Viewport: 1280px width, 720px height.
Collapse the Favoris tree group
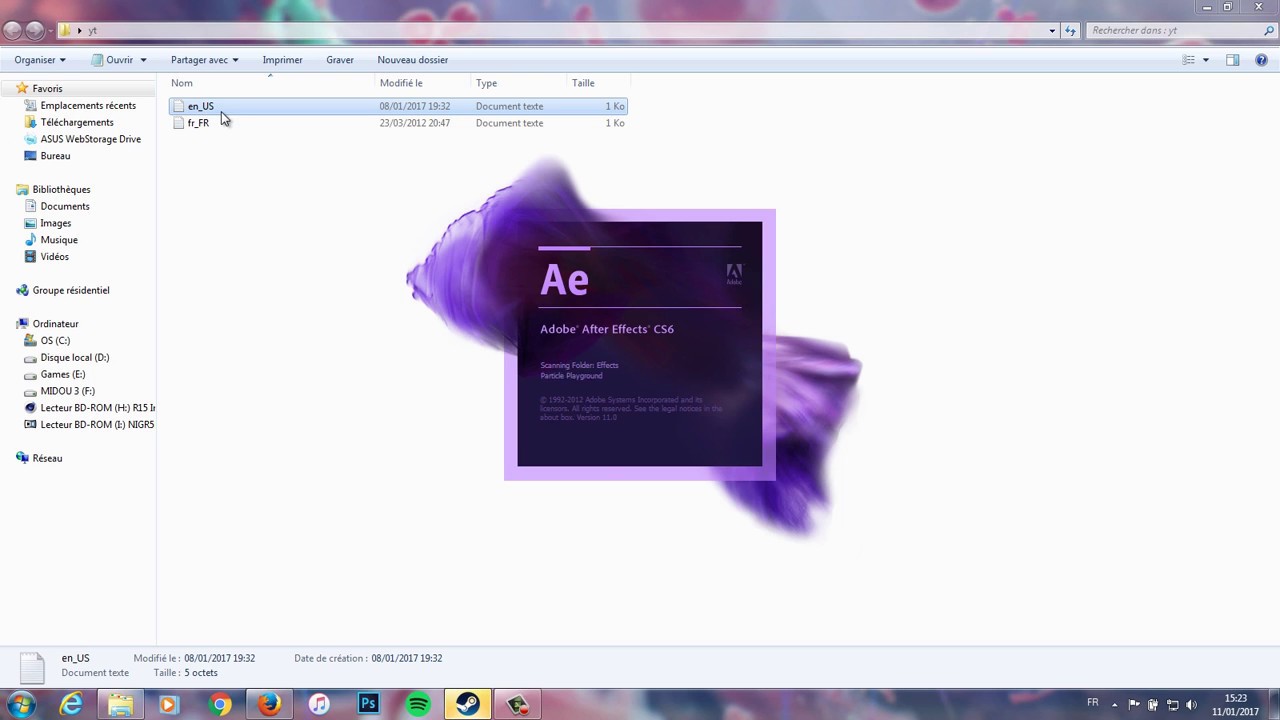(x=7, y=89)
